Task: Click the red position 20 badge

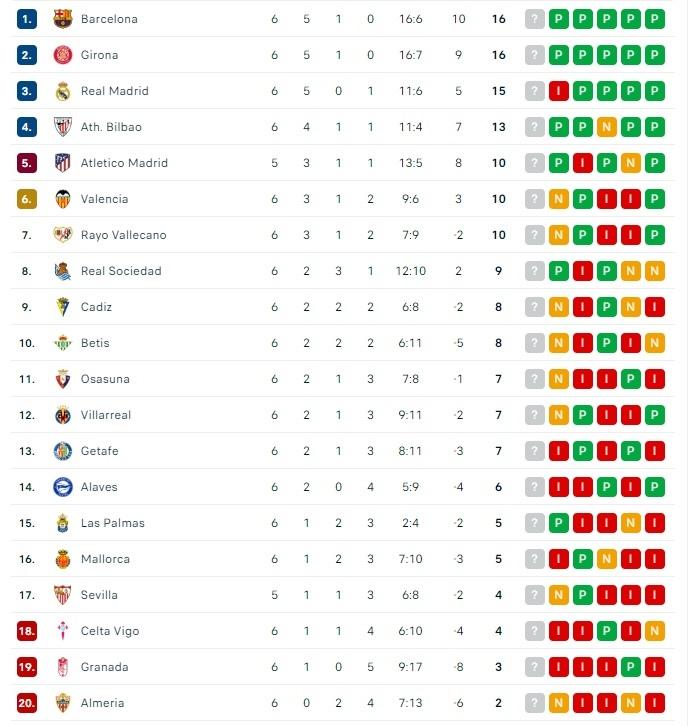Action: 27,703
